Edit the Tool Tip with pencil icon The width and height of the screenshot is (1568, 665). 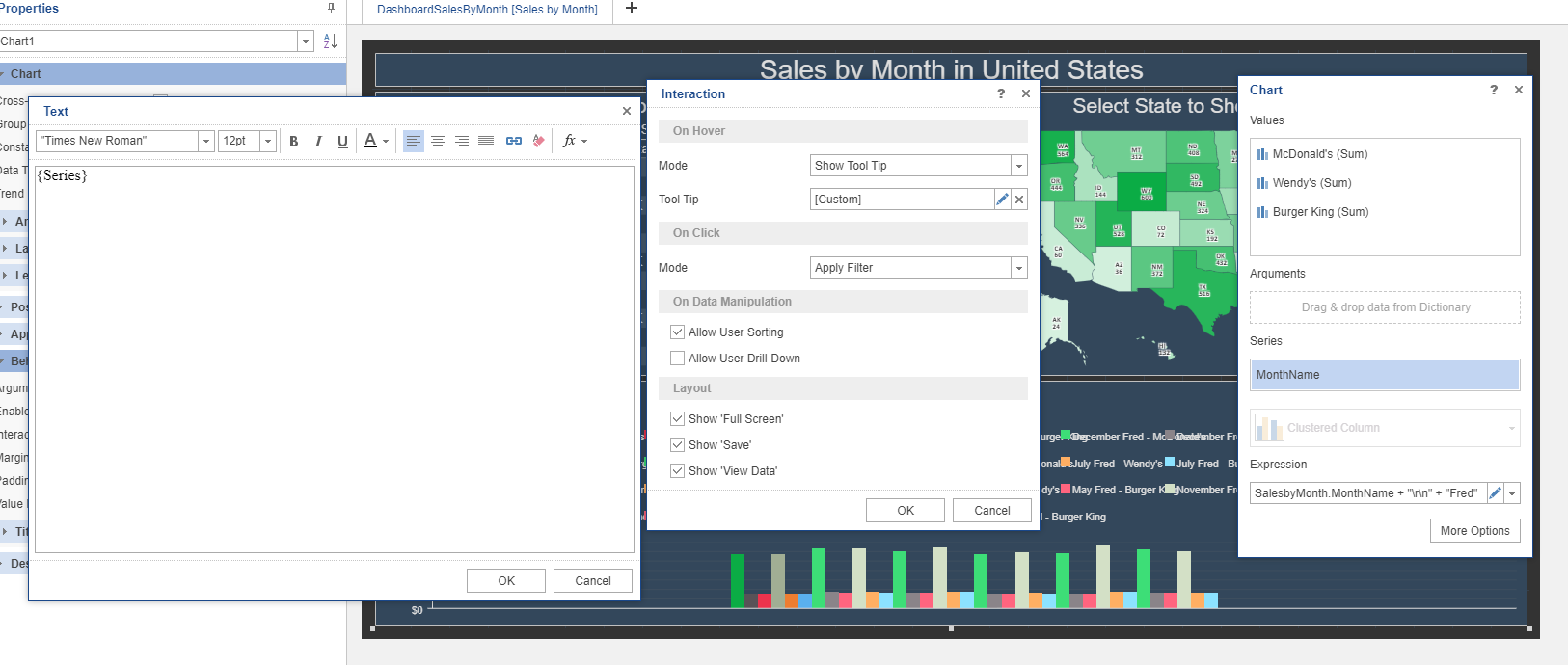[x=1002, y=199]
